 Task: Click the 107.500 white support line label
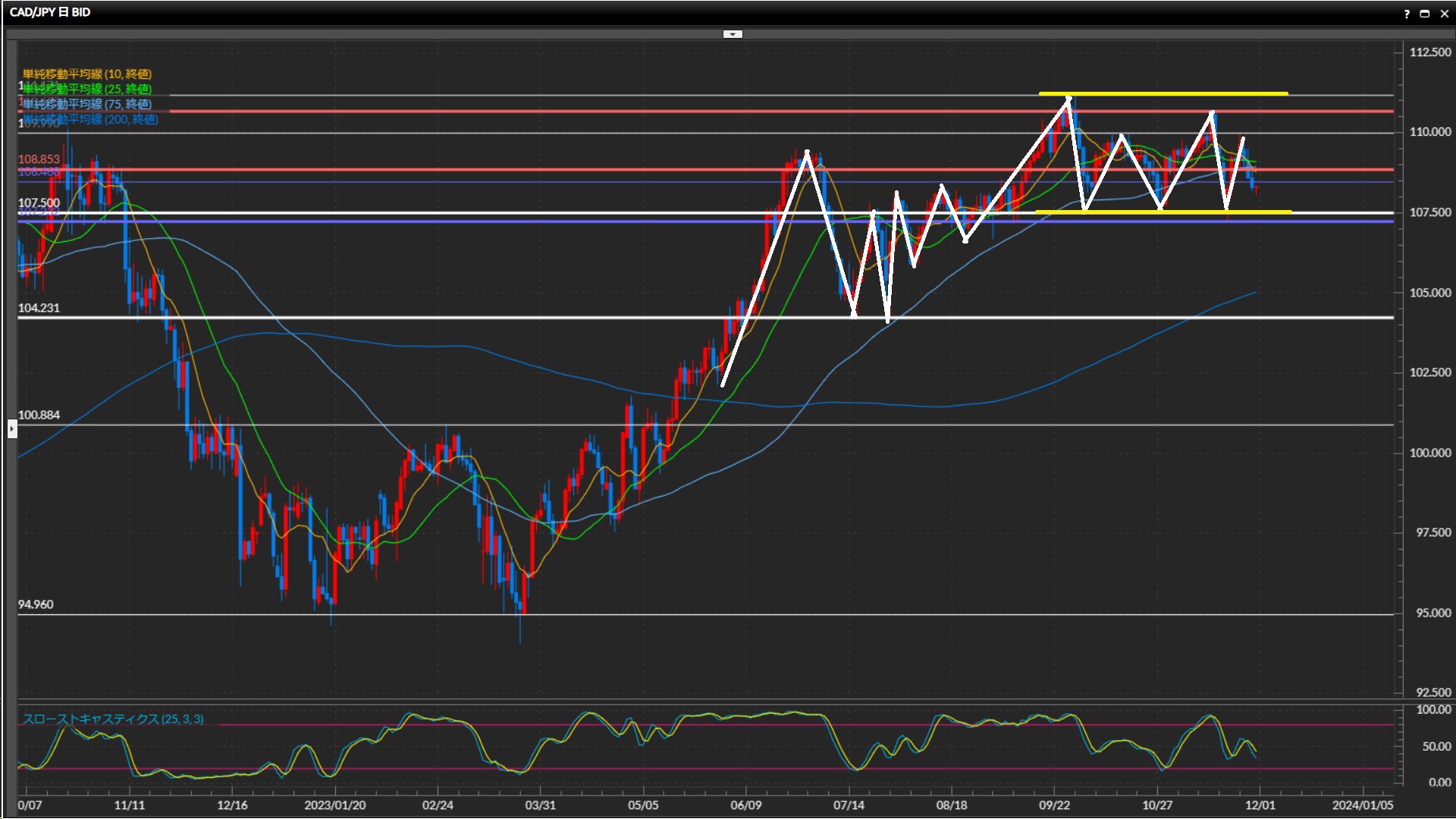[x=39, y=203]
